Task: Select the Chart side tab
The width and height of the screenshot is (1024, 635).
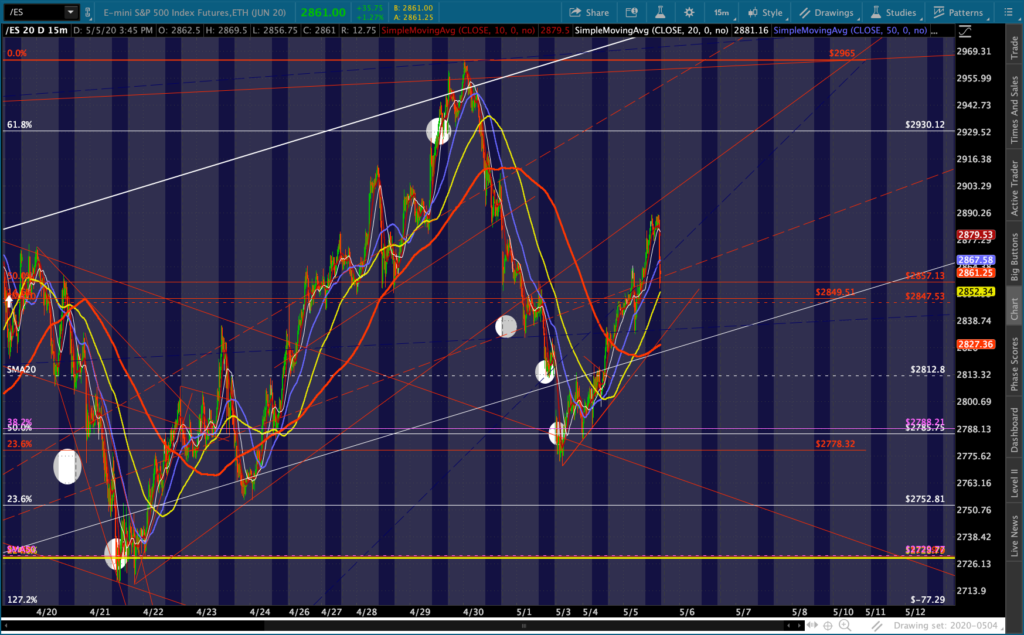Action: point(1014,309)
